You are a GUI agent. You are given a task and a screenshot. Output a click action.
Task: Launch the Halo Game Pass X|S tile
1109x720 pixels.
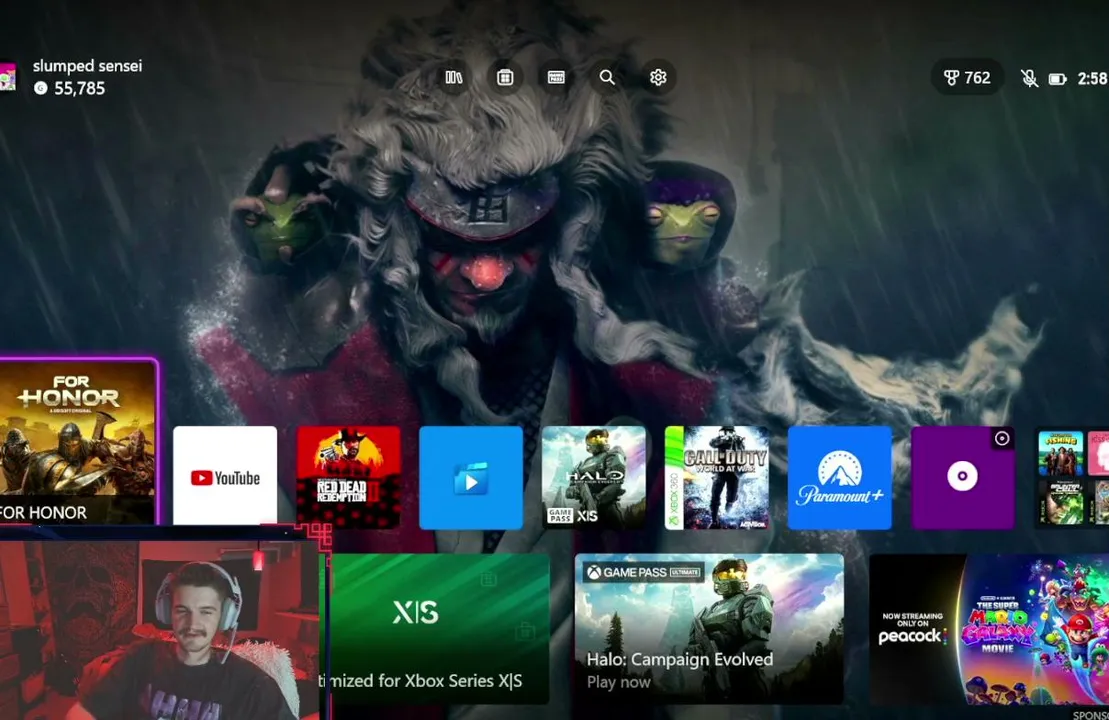pyautogui.click(x=594, y=477)
